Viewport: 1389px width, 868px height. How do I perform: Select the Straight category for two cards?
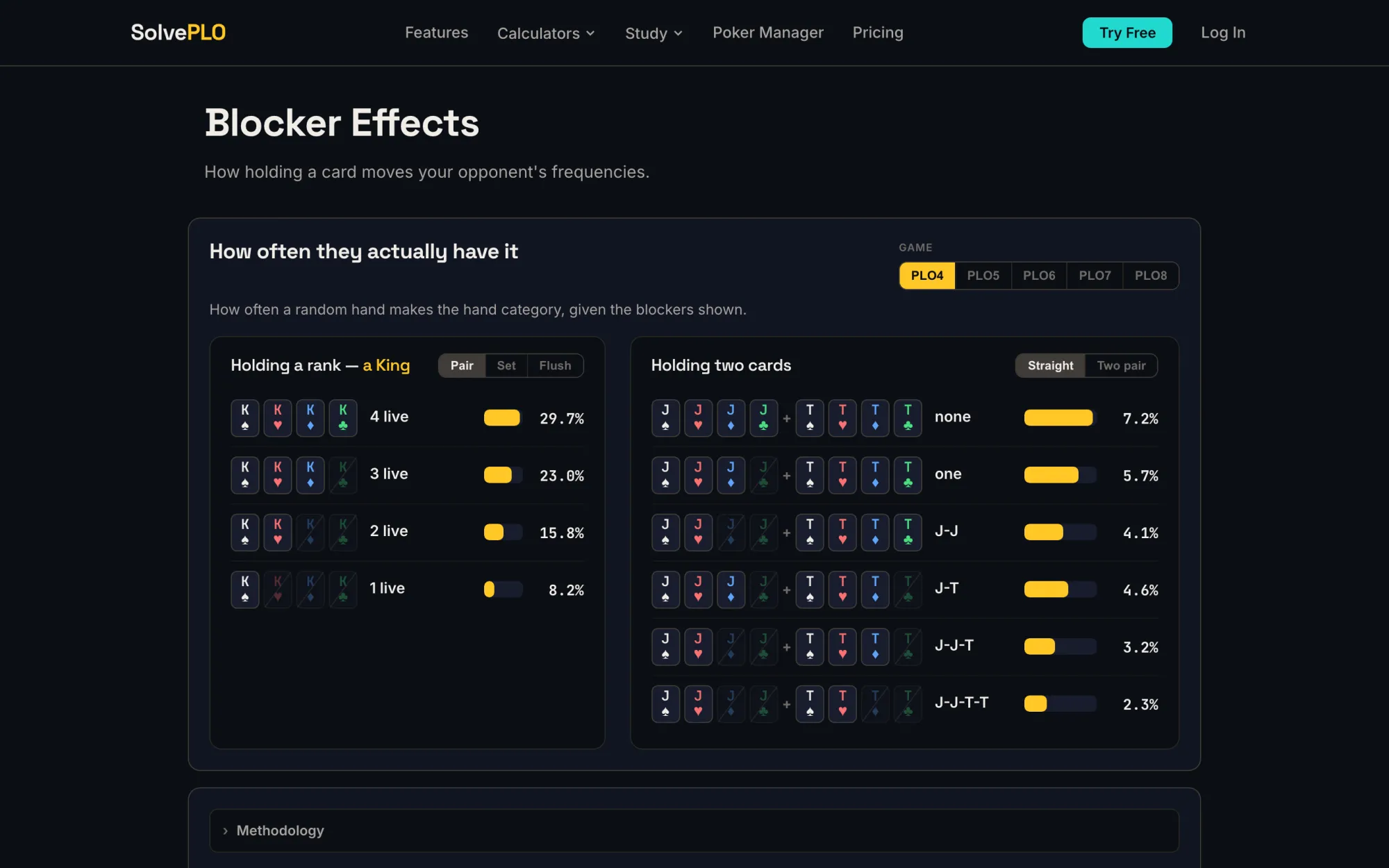tap(1050, 365)
